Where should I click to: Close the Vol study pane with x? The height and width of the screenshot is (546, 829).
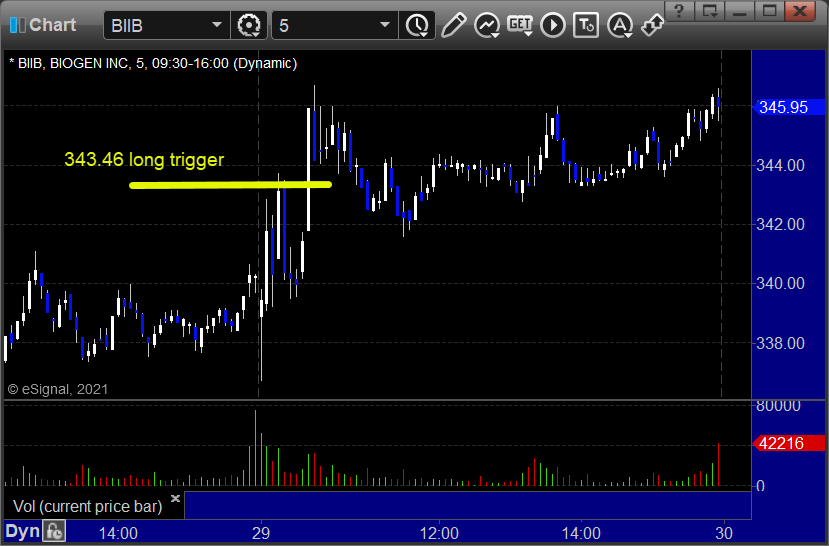click(176, 498)
